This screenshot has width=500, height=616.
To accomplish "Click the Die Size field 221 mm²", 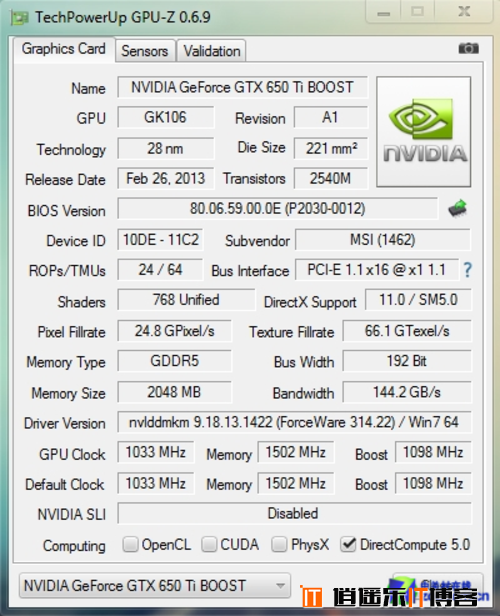I will [331, 148].
